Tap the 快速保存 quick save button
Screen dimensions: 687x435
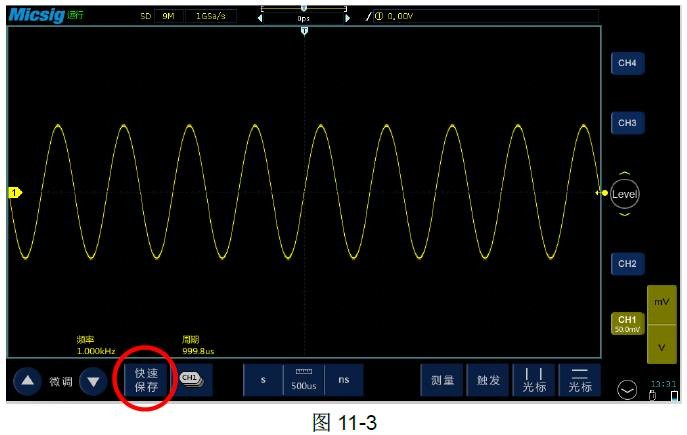point(146,380)
